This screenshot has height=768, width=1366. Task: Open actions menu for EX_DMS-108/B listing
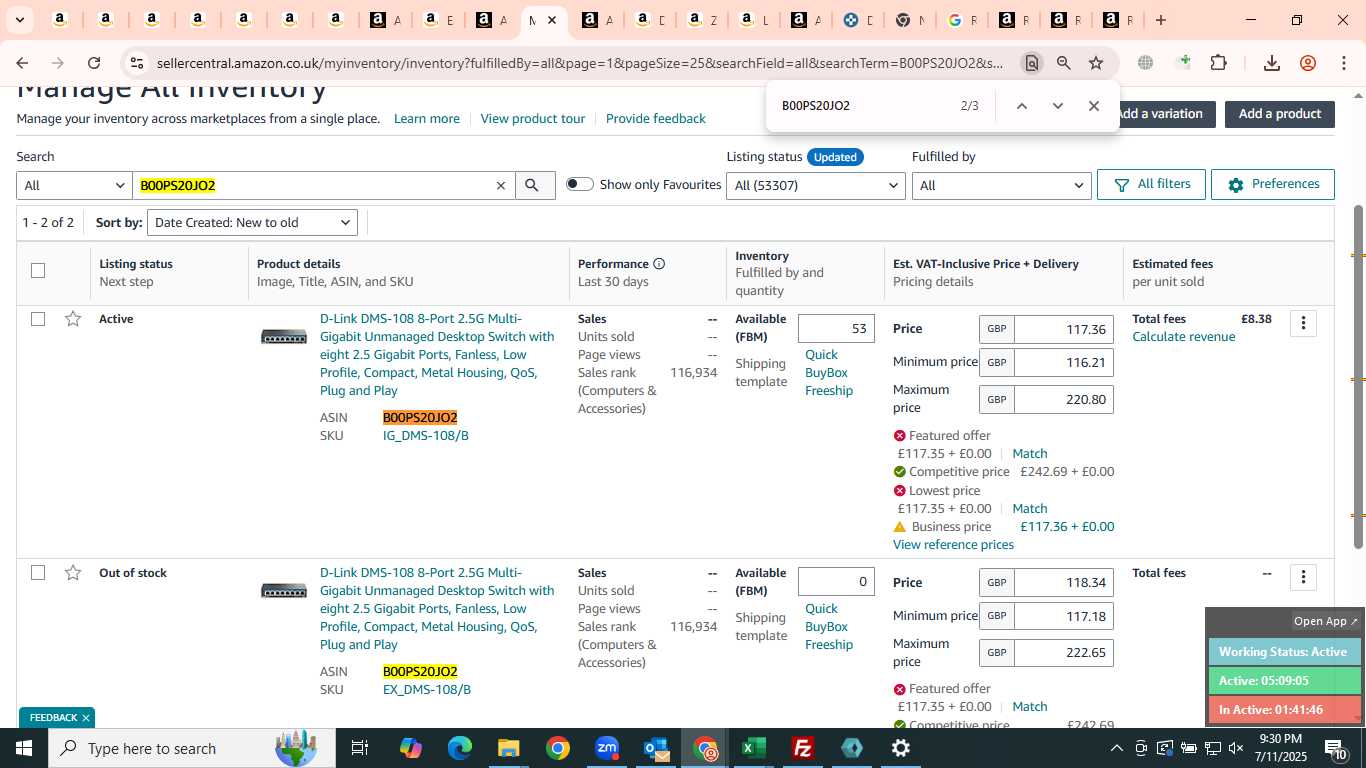1303,577
